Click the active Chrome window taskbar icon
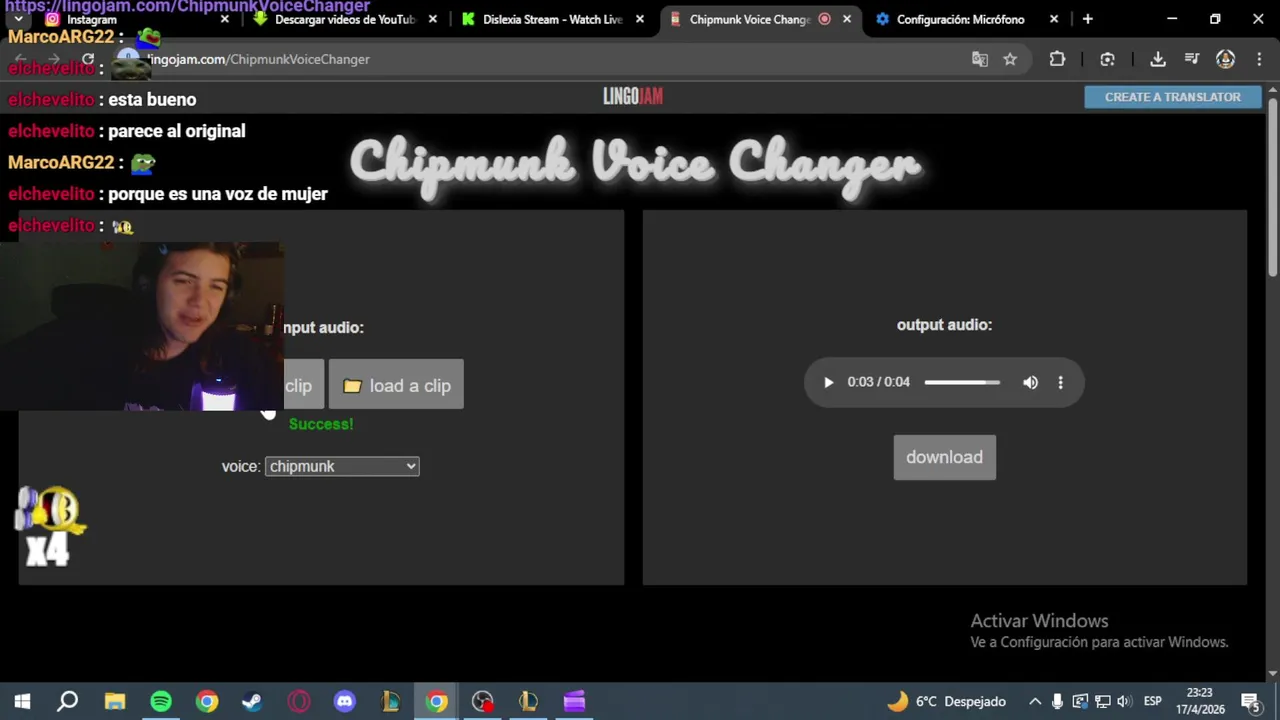The width and height of the screenshot is (1280, 720). pos(436,701)
